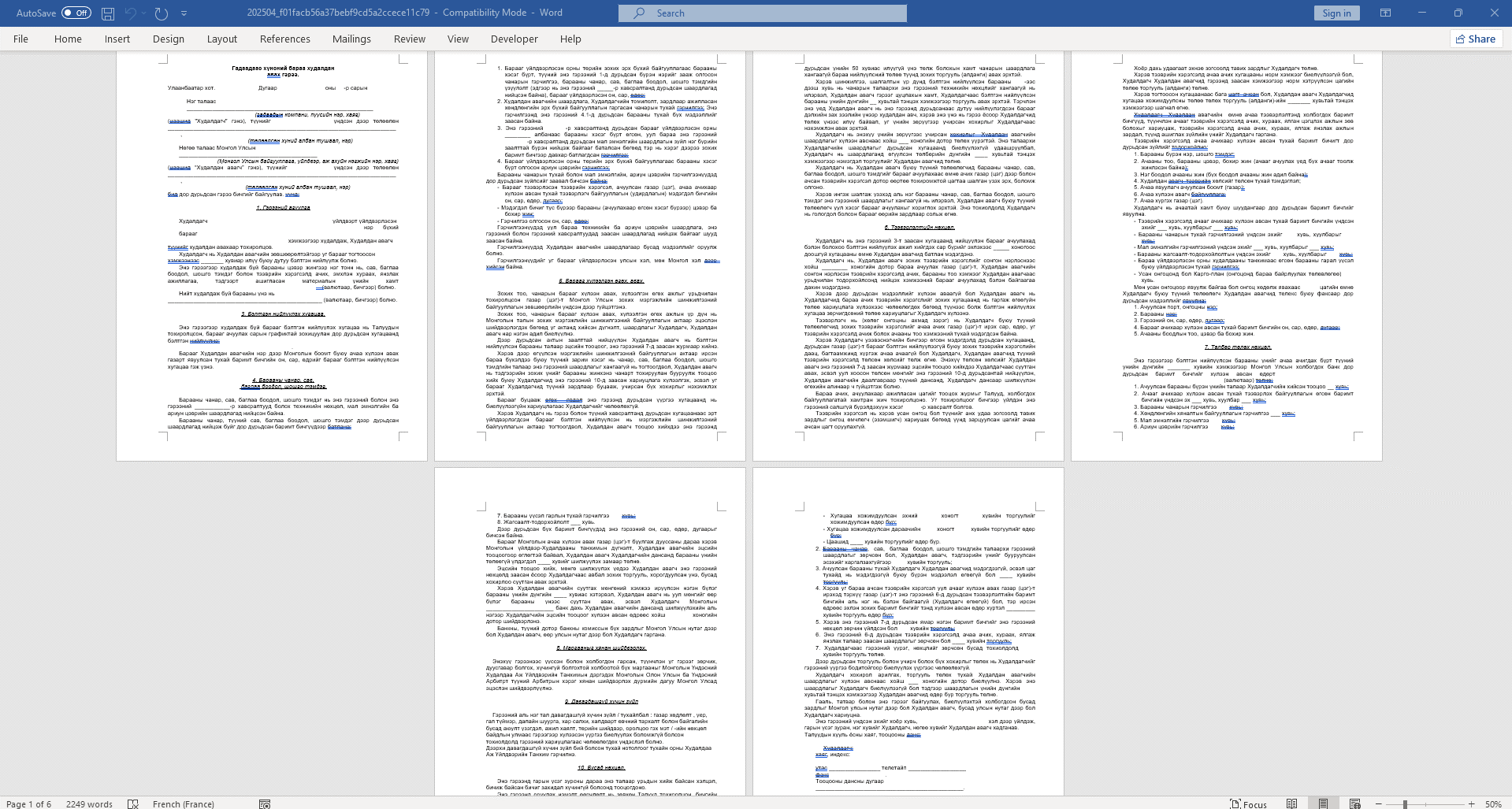Select Print Layout view
The image size is (1512, 809).
click(x=1323, y=803)
